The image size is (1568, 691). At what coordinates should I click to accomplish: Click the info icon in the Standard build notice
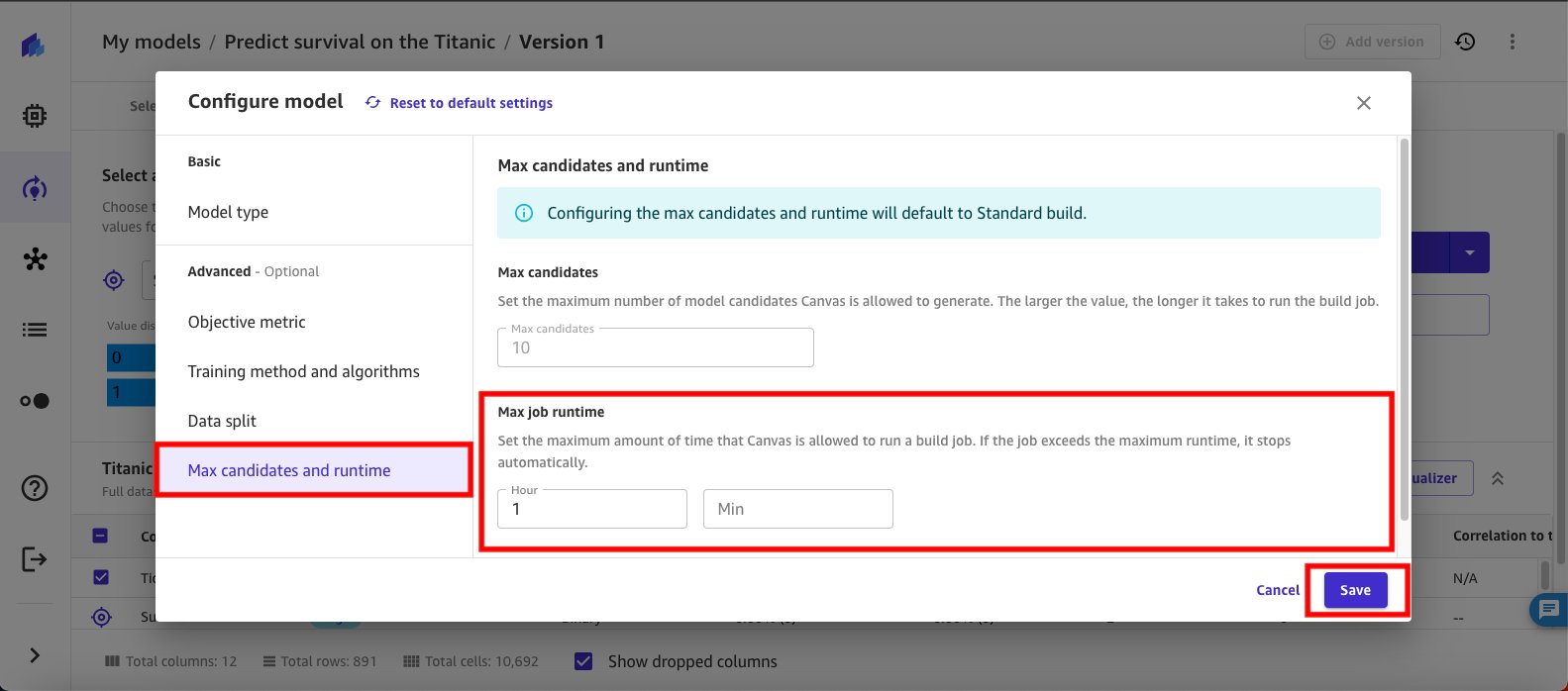tap(525, 213)
